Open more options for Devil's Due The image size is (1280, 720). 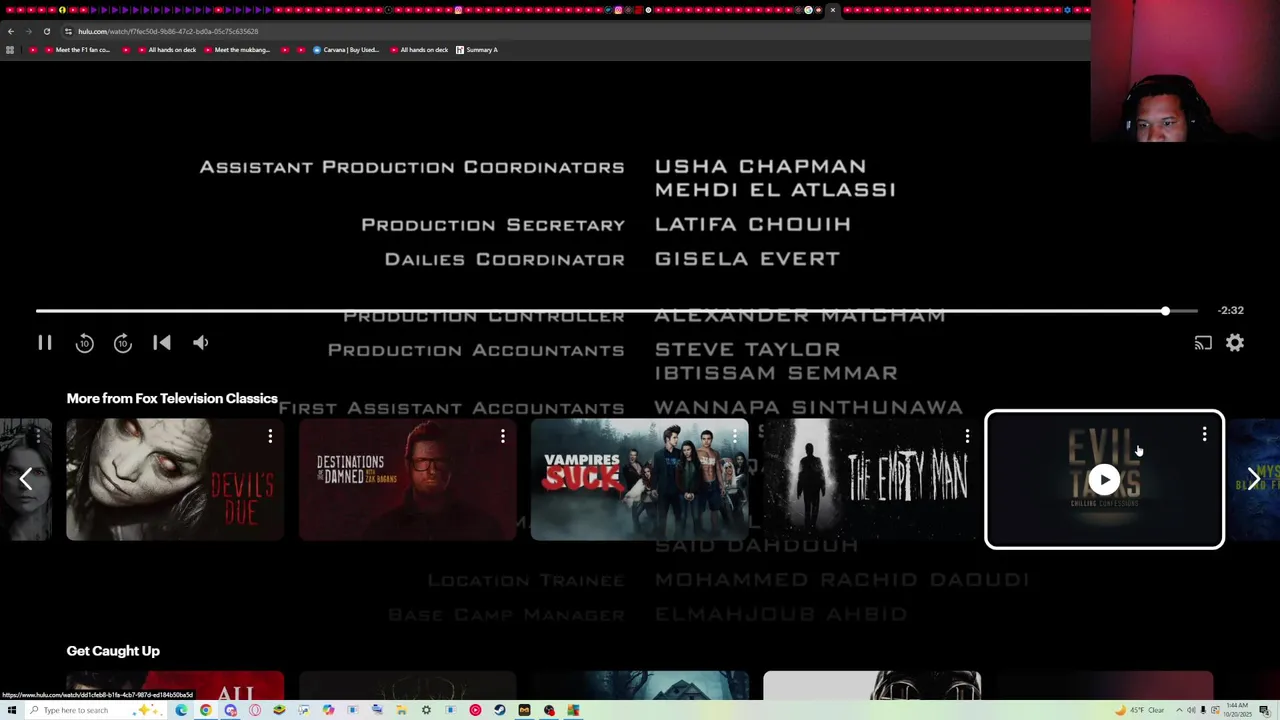(x=270, y=436)
